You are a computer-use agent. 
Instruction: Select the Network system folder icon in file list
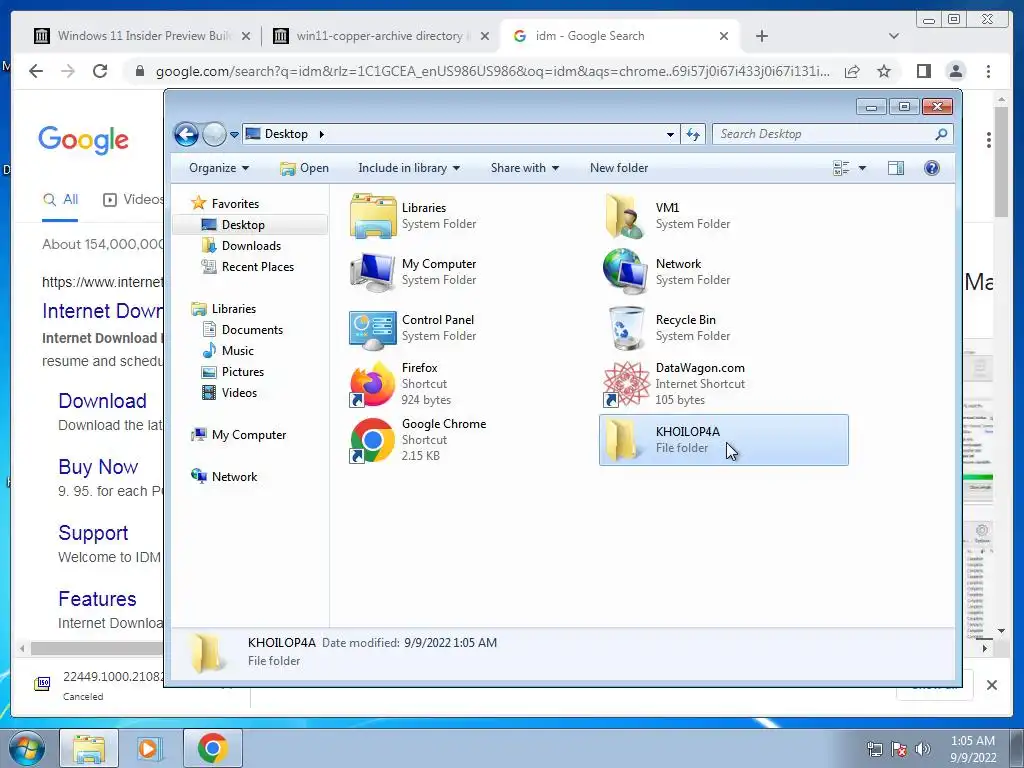[626, 272]
